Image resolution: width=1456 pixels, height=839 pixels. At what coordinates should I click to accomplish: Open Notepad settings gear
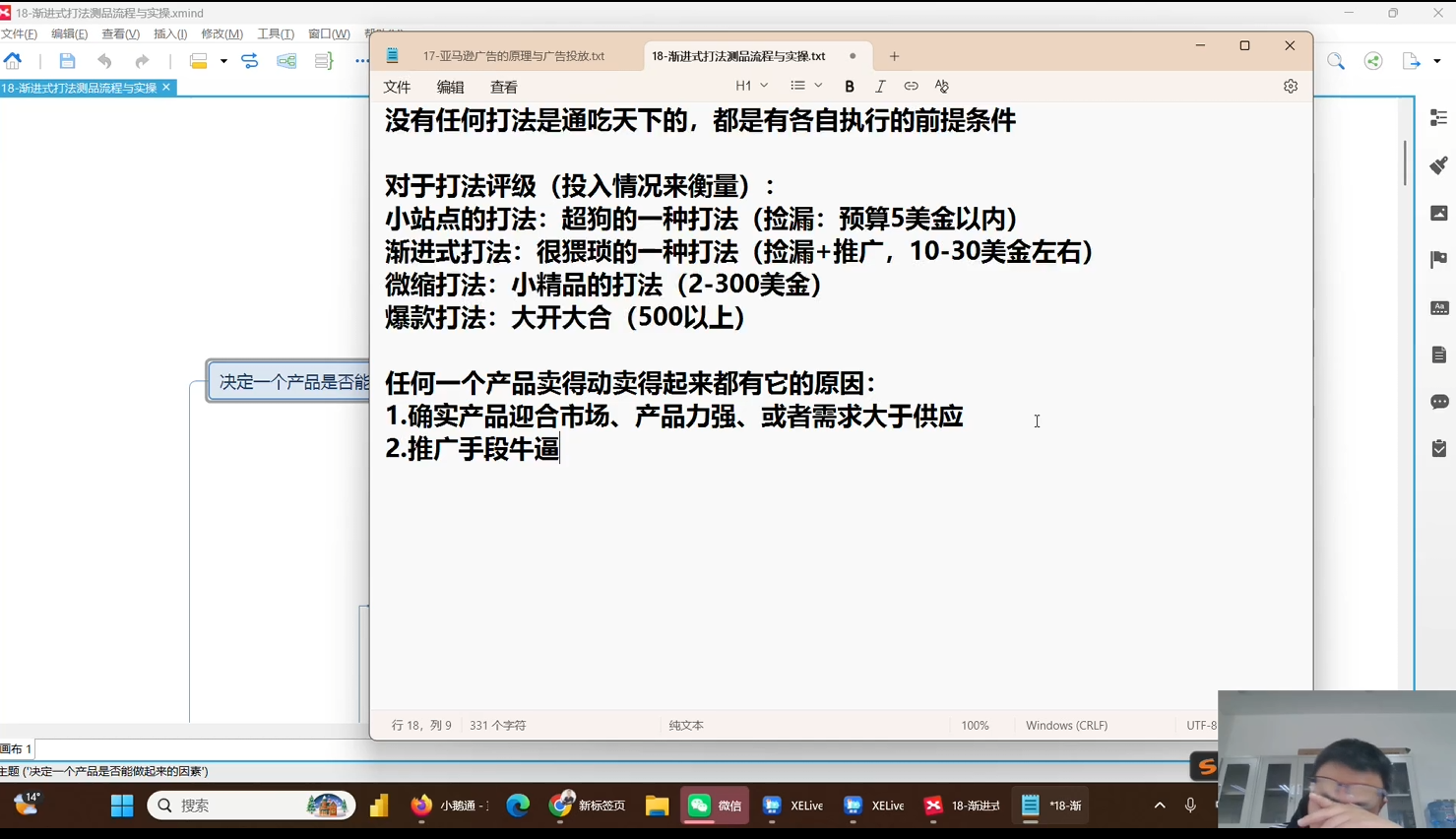point(1291,87)
